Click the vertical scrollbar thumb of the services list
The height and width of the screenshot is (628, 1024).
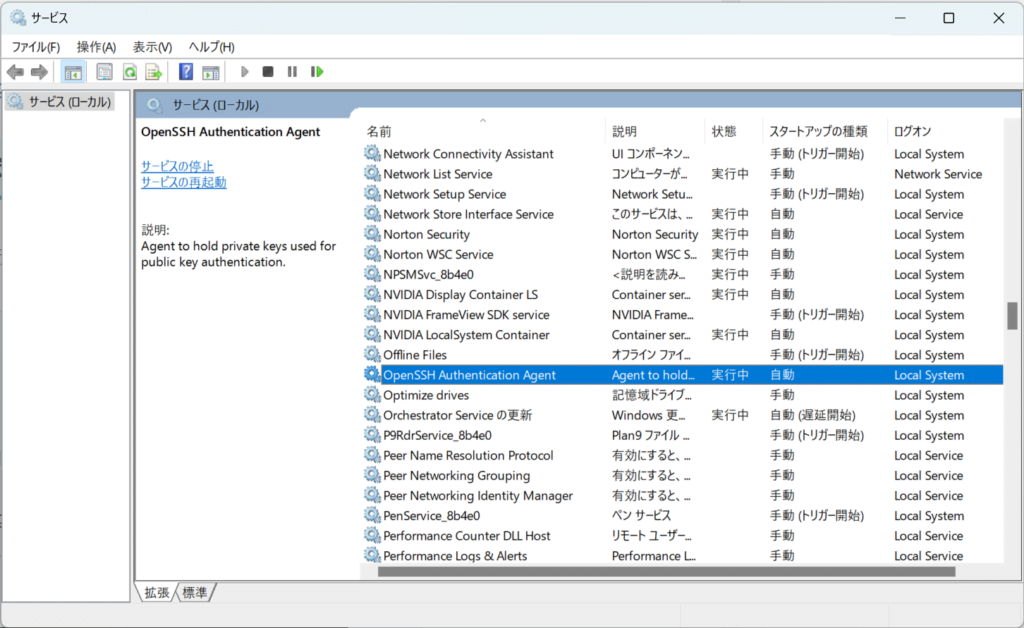pyautogui.click(x=1012, y=316)
